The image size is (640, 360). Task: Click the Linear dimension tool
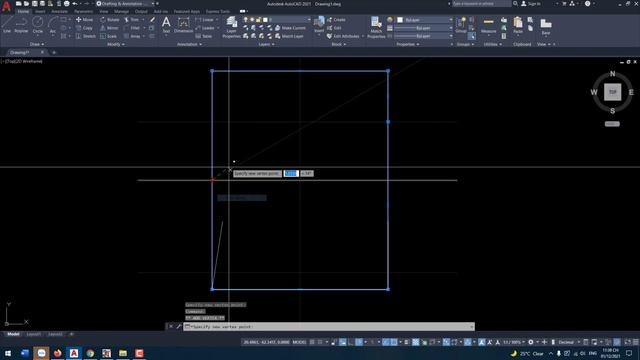coord(204,20)
